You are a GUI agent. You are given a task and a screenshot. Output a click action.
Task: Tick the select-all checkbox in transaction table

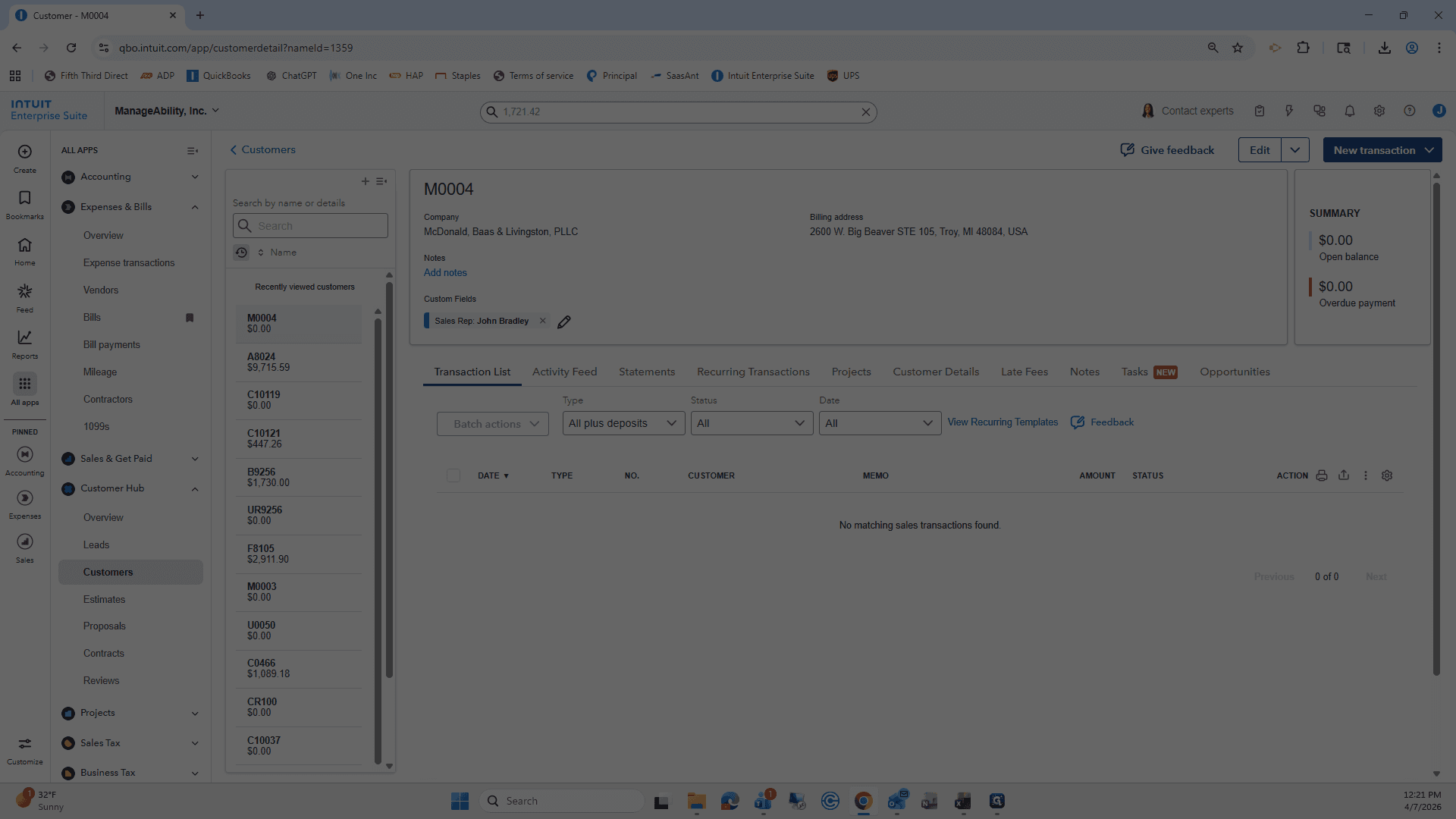[453, 475]
